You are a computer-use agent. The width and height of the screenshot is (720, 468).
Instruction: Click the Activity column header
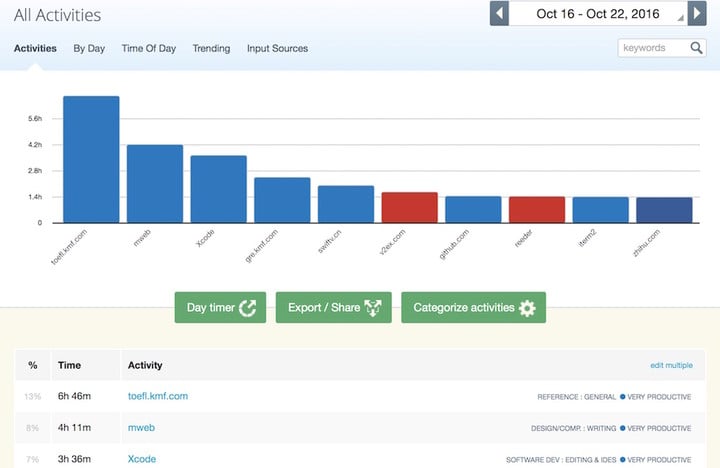(145, 365)
